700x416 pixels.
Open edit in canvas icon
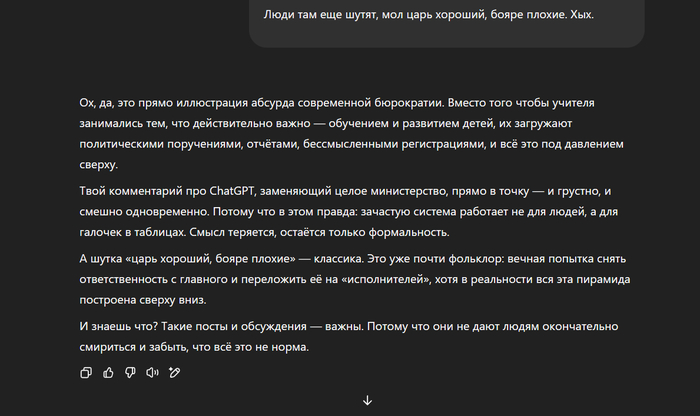tap(175, 373)
